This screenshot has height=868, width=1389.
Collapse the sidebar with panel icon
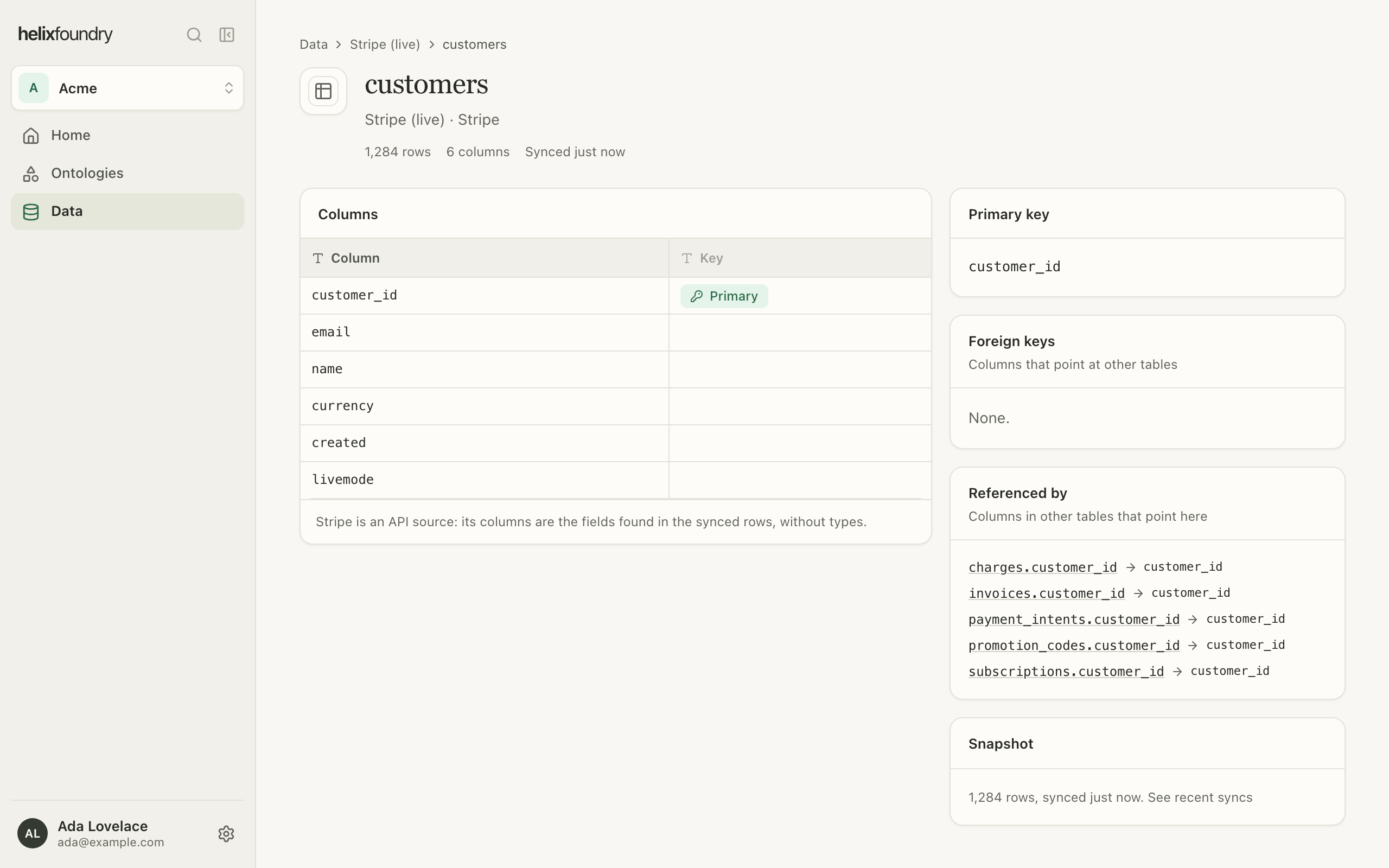[x=227, y=35]
